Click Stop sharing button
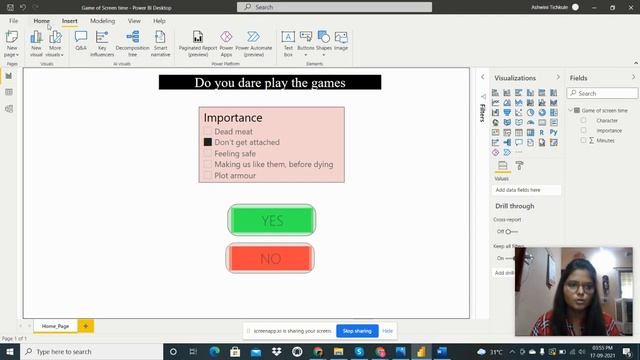 [357, 331]
